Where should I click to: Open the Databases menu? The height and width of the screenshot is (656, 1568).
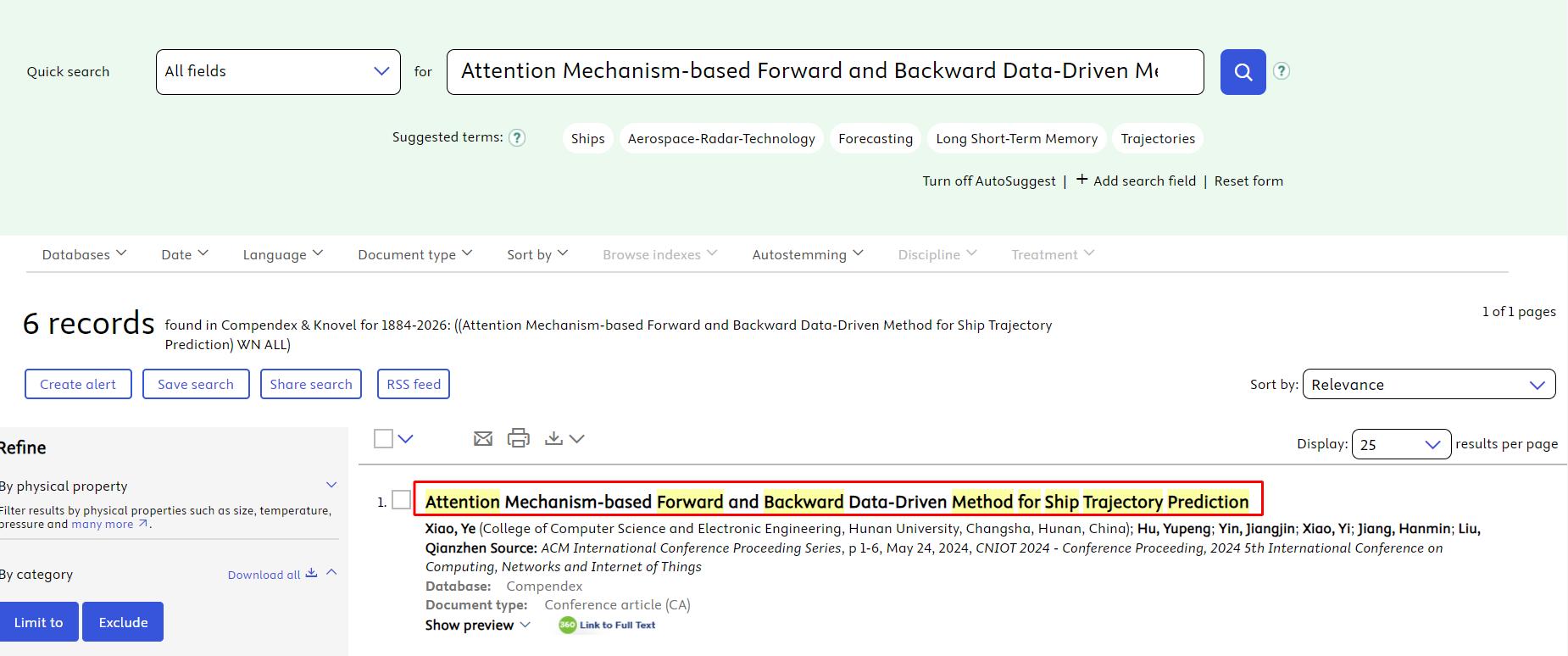pyautogui.click(x=85, y=254)
